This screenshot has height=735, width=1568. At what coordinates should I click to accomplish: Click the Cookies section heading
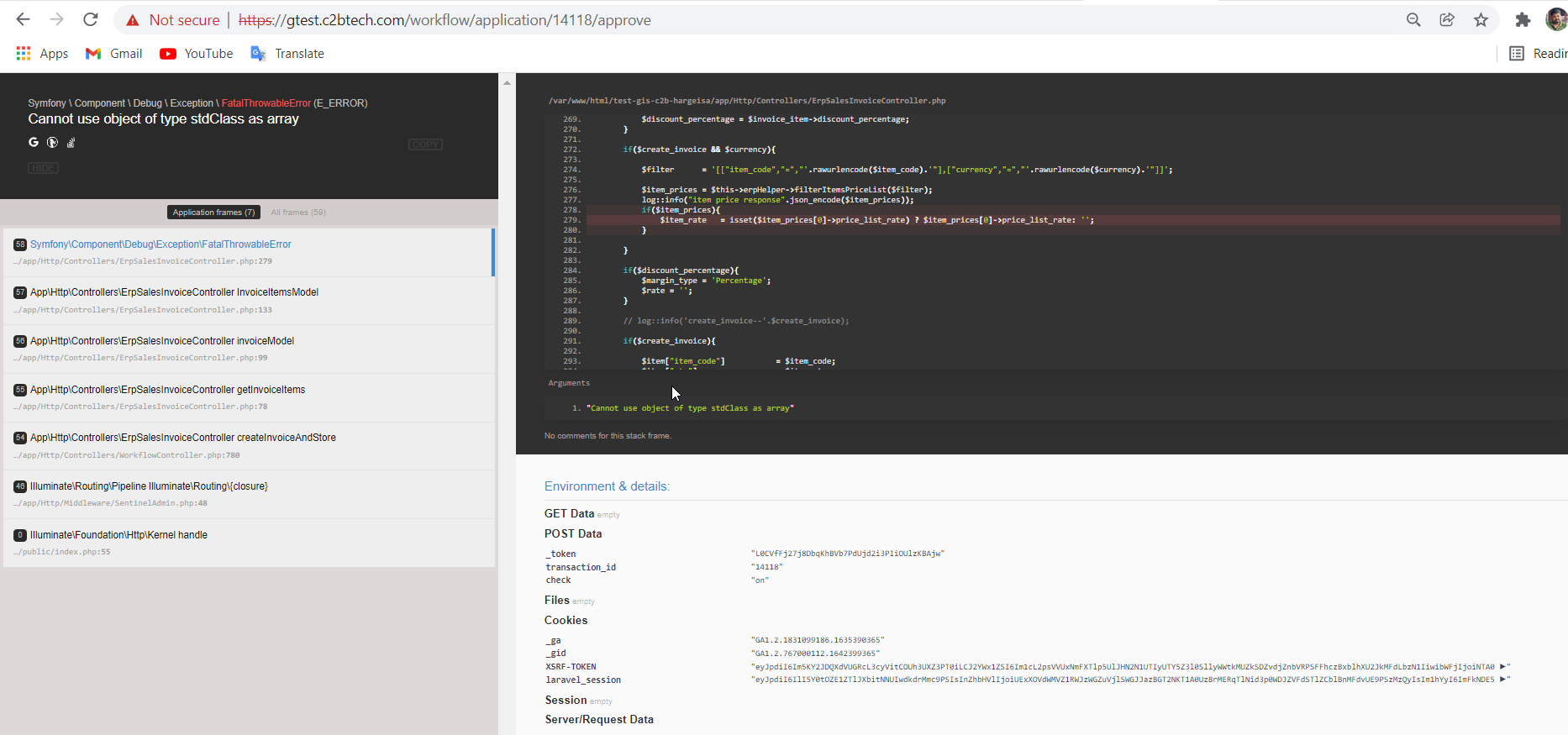[x=566, y=620]
